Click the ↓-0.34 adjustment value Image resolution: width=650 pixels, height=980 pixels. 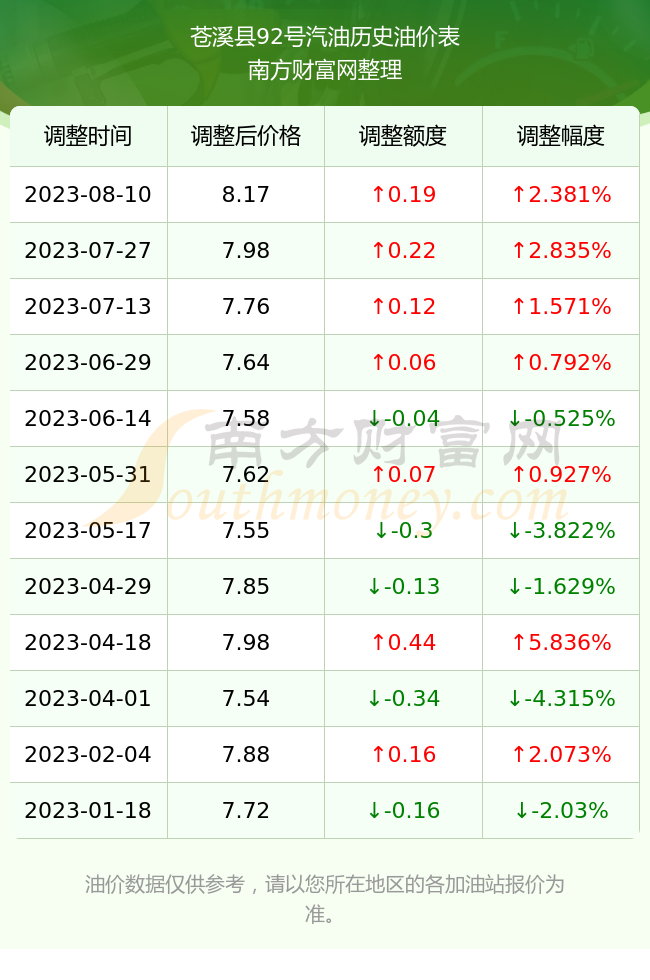[403, 698]
